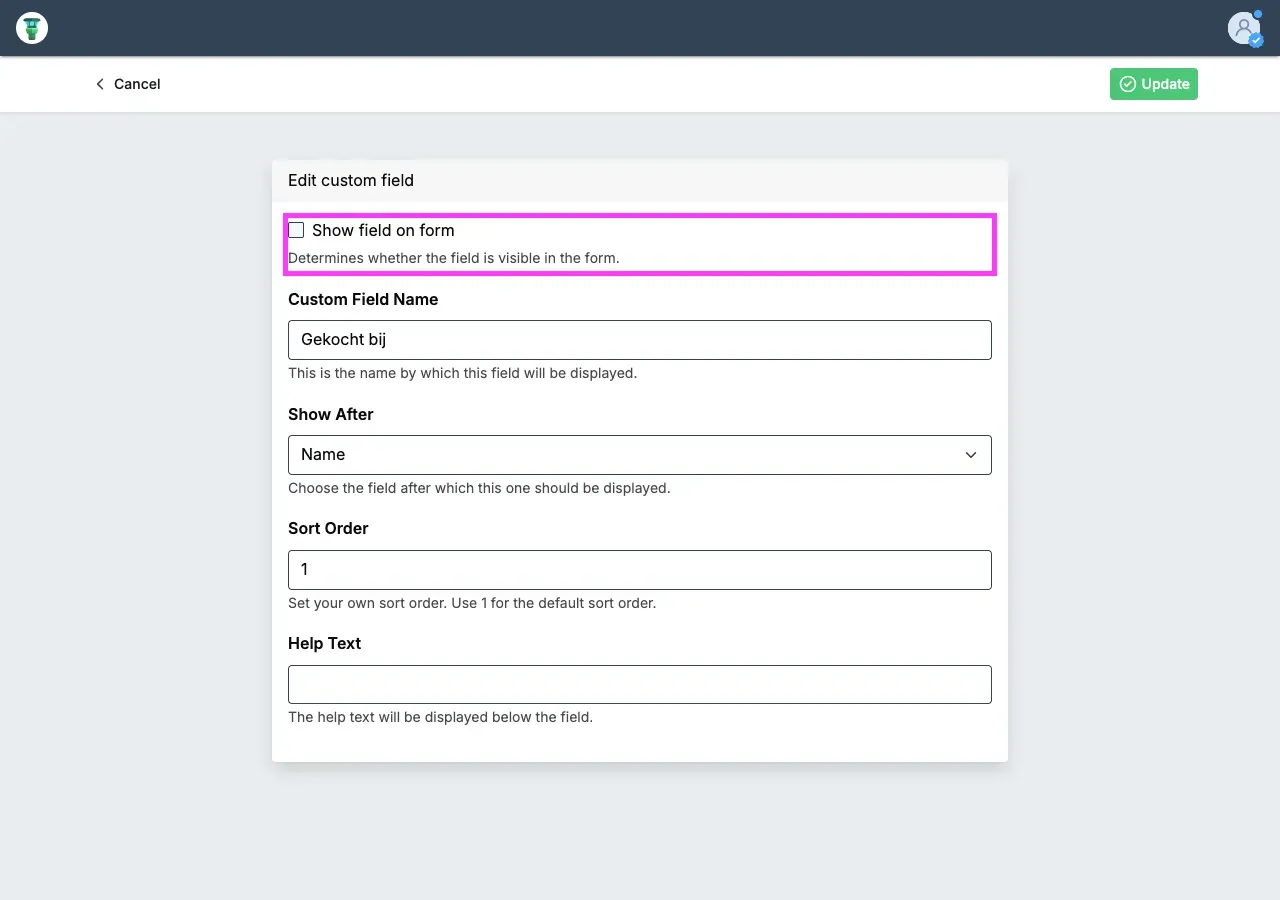This screenshot has height=900, width=1280.
Task: Click into the Sort Order field
Action: (x=640, y=570)
